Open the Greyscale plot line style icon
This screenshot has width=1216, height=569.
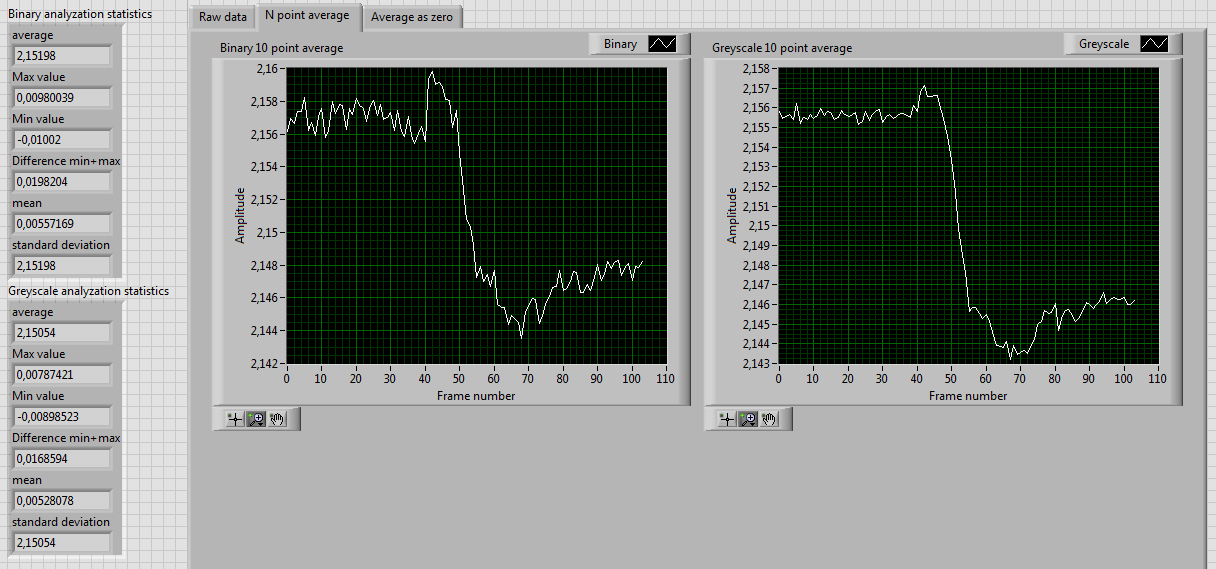[1155, 44]
